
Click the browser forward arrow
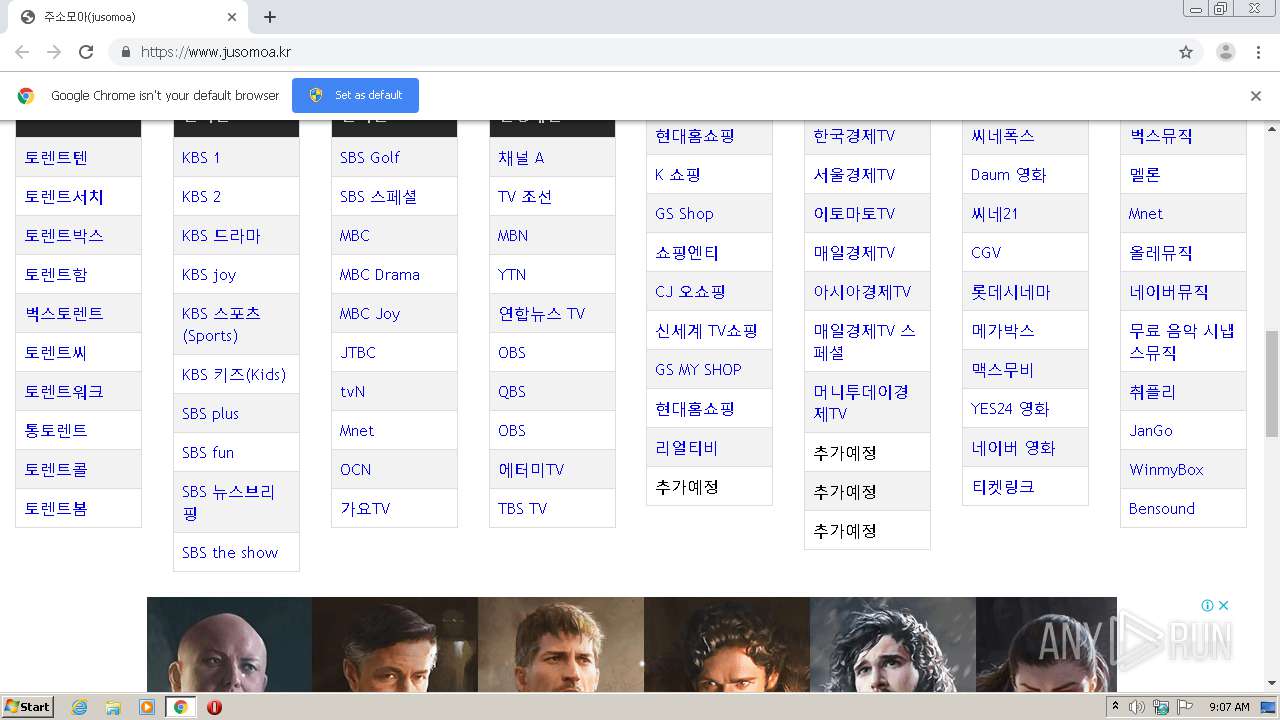pos(54,52)
